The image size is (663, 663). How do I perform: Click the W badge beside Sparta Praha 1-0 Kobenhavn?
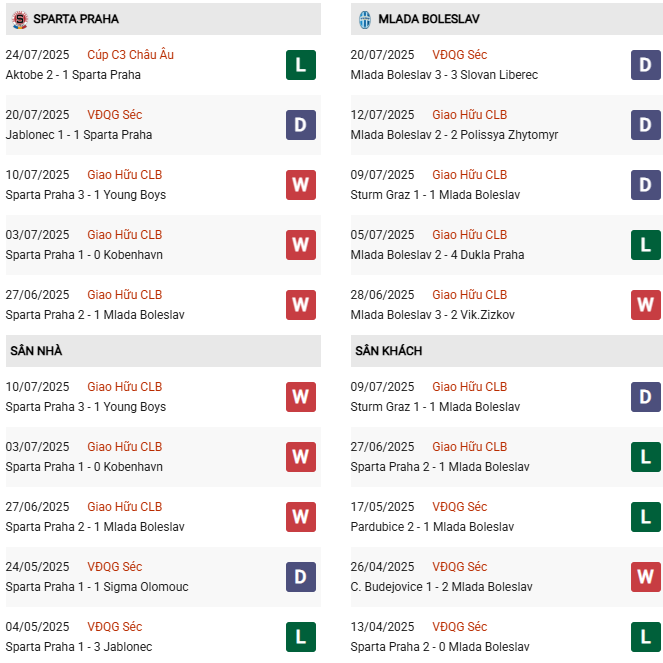pyautogui.click(x=301, y=245)
